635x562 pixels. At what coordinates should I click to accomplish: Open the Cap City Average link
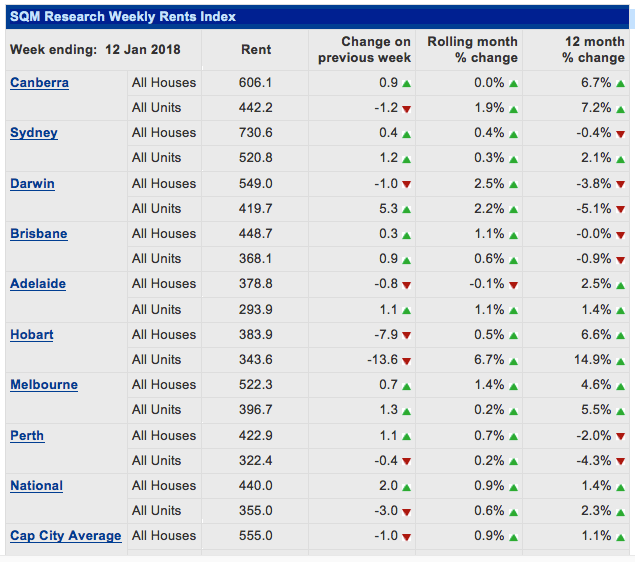(66, 536)
